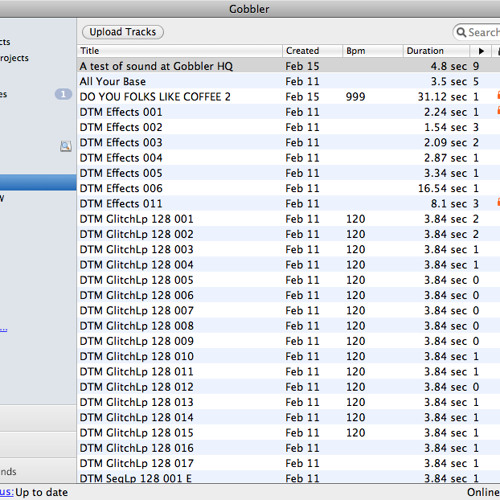Click the 4.8 sec duration value
Screen dimensions: 500x500
449,66
